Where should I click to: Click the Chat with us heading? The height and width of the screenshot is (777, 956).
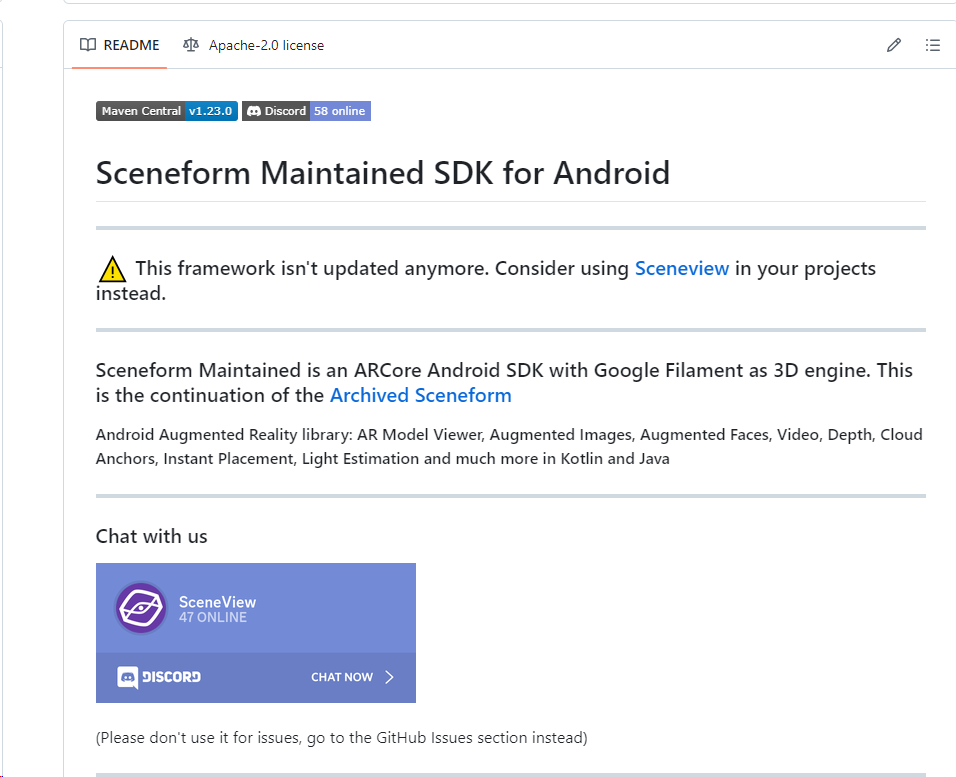click(152, 536)
